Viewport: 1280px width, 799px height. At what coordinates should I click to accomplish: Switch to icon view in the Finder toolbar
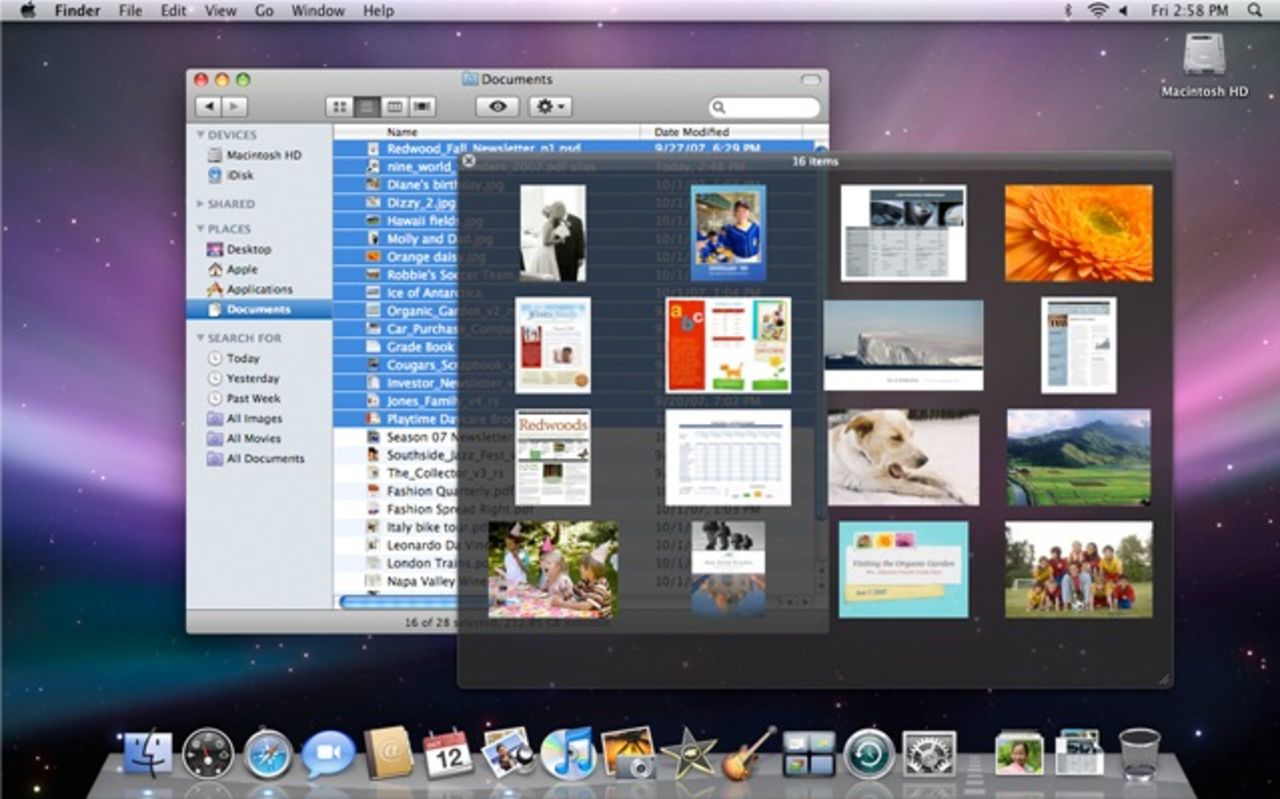340,107
